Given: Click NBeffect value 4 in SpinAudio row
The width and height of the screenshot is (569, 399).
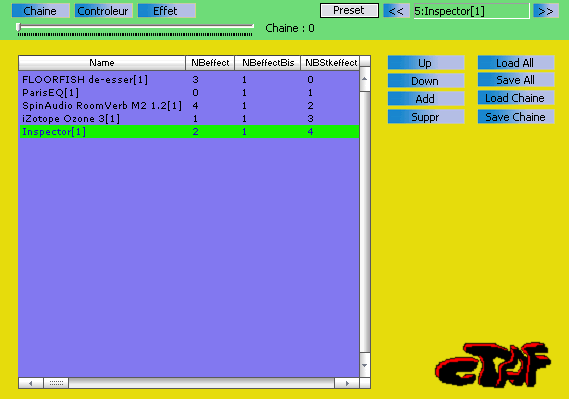Looking at the screenshot, I should [x=195, y=106].
